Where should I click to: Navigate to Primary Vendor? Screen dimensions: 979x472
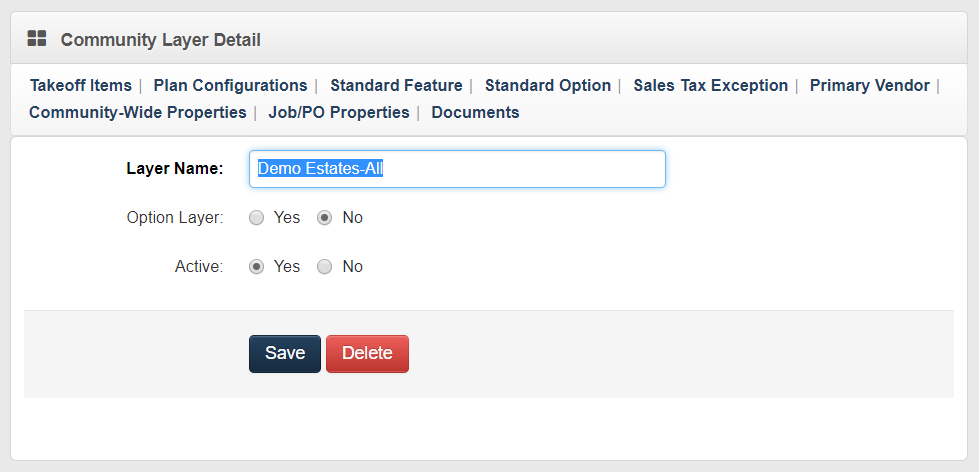point(869,86)
